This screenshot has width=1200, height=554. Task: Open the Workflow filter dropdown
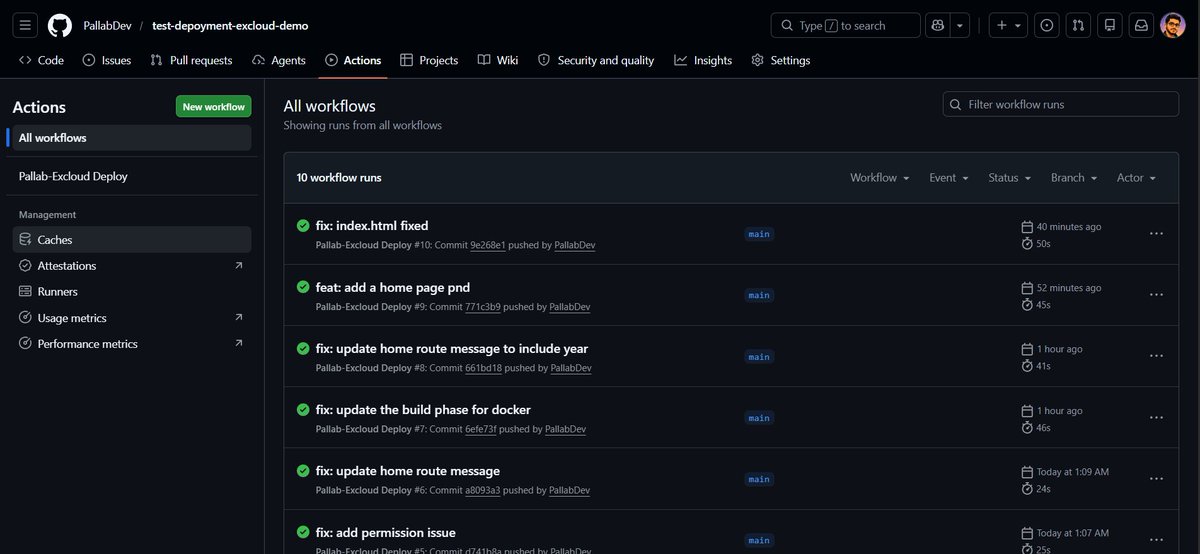click(879, 178)
